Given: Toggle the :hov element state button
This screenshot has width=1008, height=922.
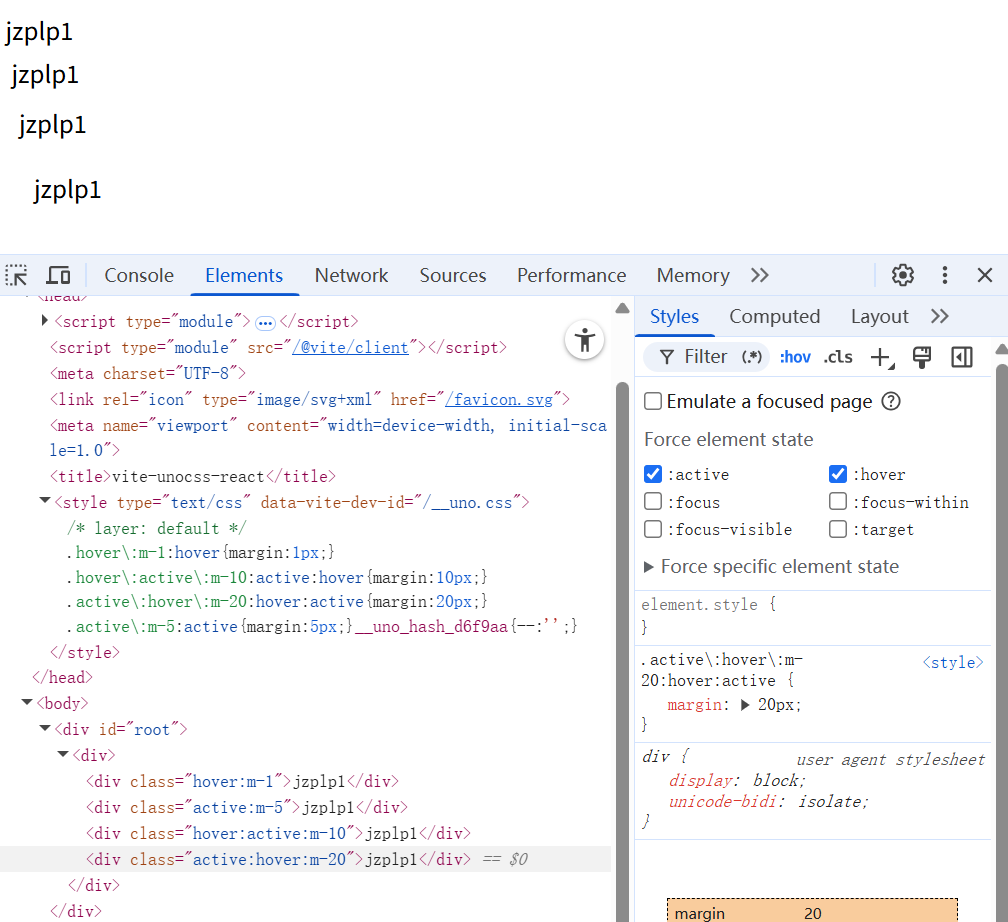Looking at the screenshot, I should click(795, 357).
